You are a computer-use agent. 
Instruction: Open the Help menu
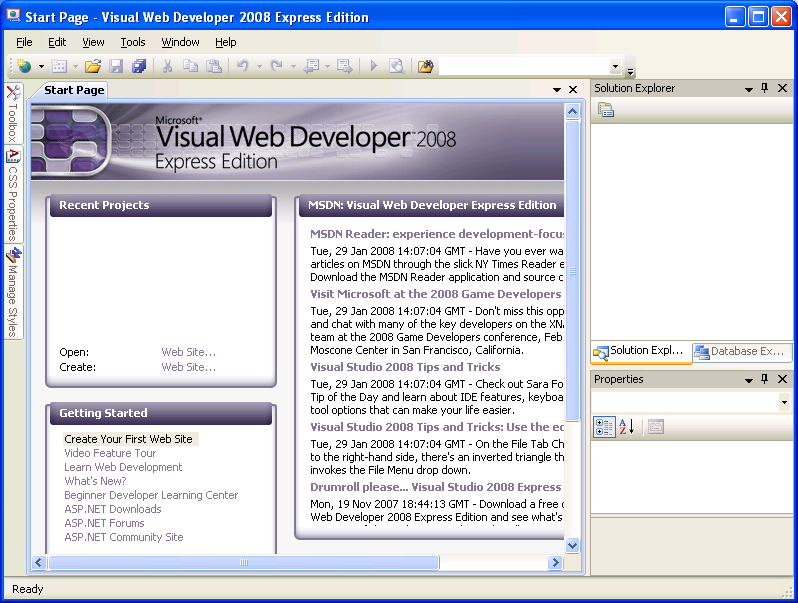pos(225,42)
